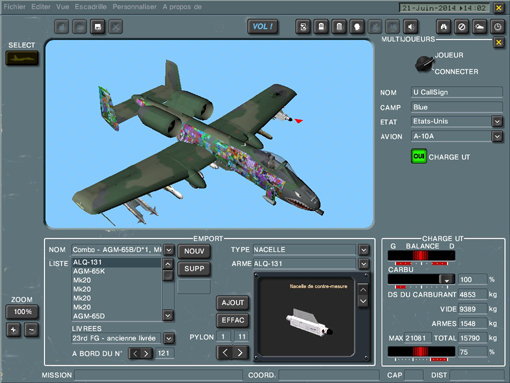
Task: Open the LIVREES livery dropdown
Action: (x=169, y=339)
